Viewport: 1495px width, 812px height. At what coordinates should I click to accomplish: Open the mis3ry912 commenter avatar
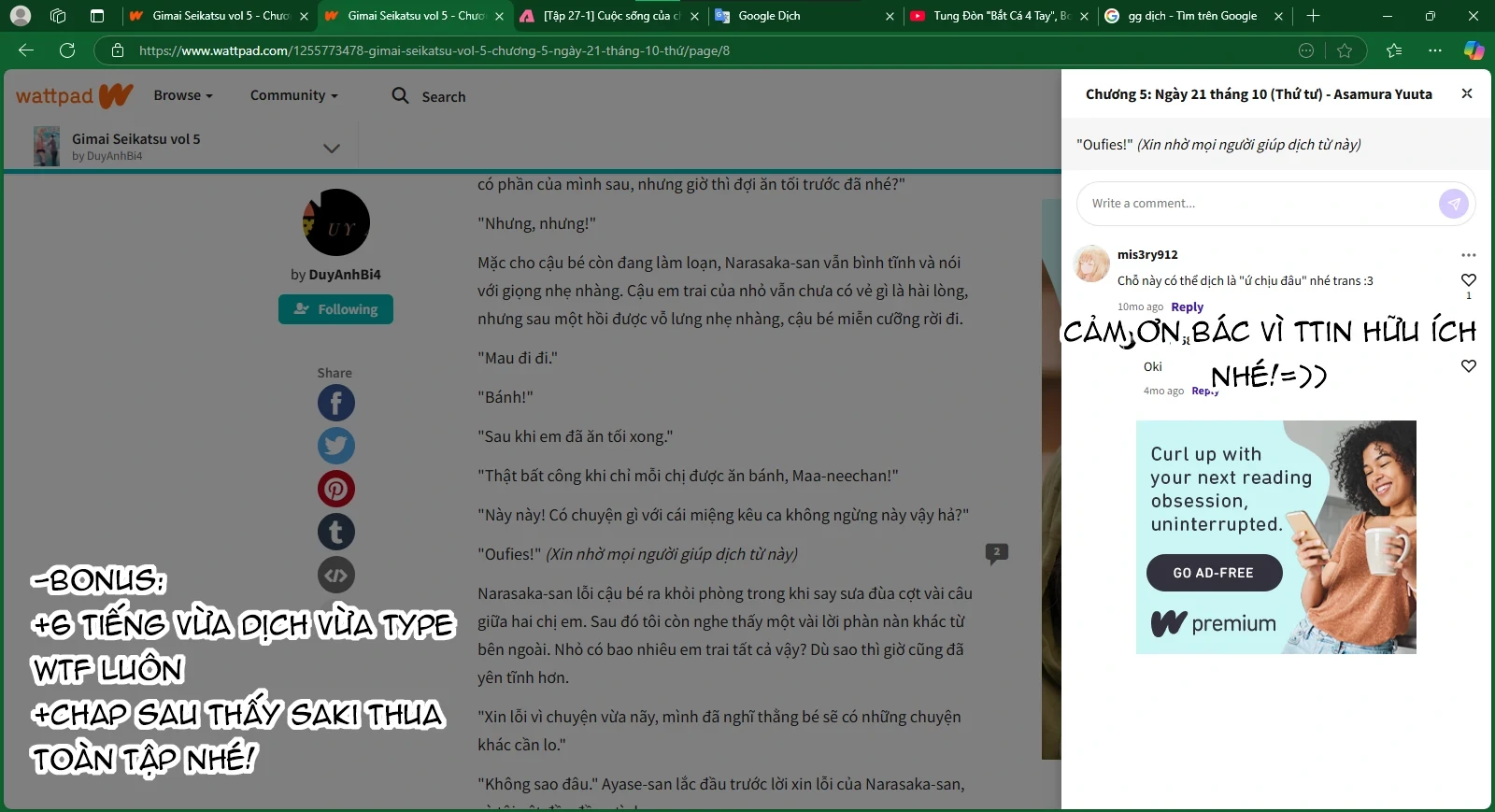click(1091, 264)
